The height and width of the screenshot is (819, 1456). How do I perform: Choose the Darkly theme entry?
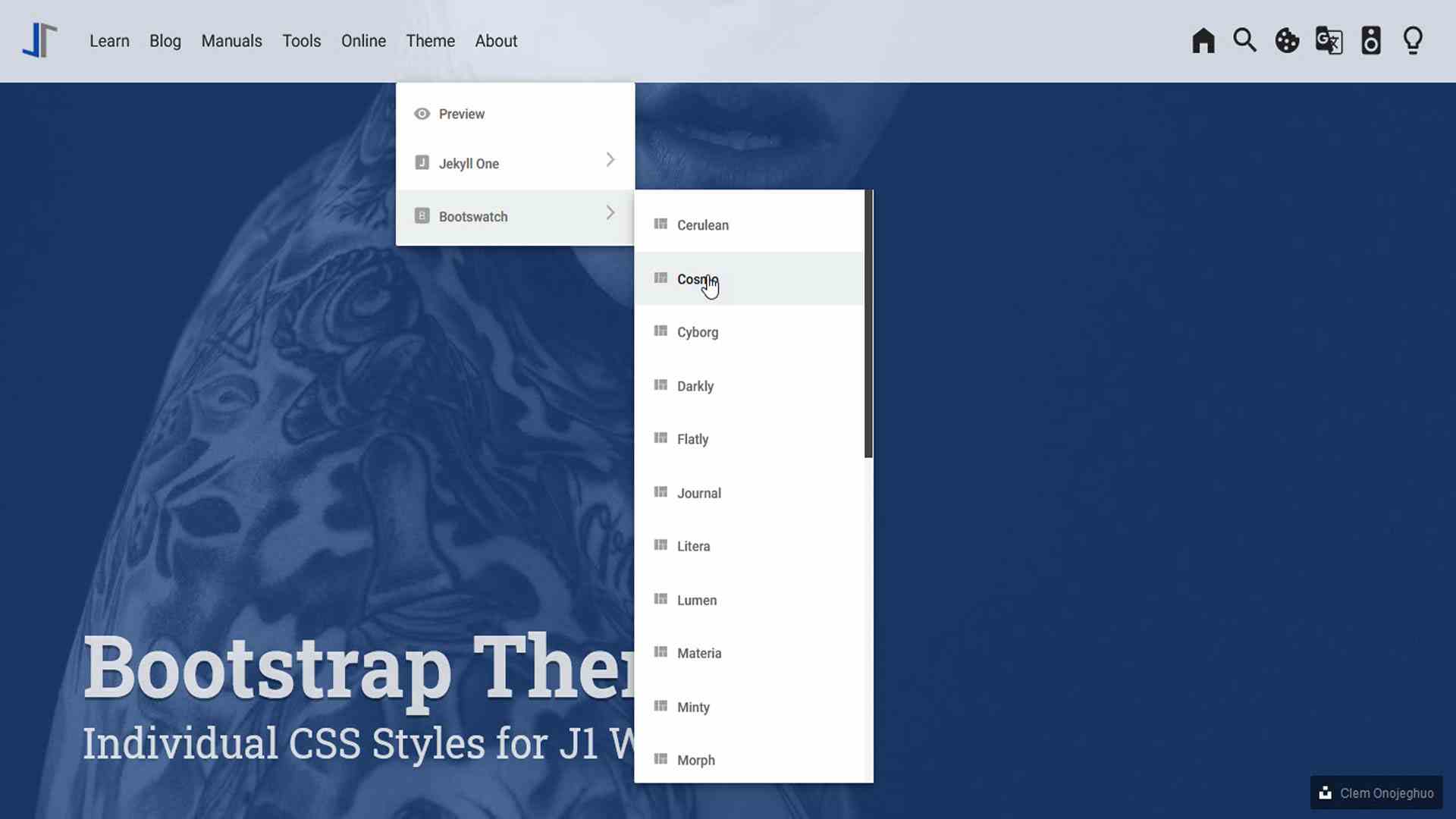tap(695, 386)
